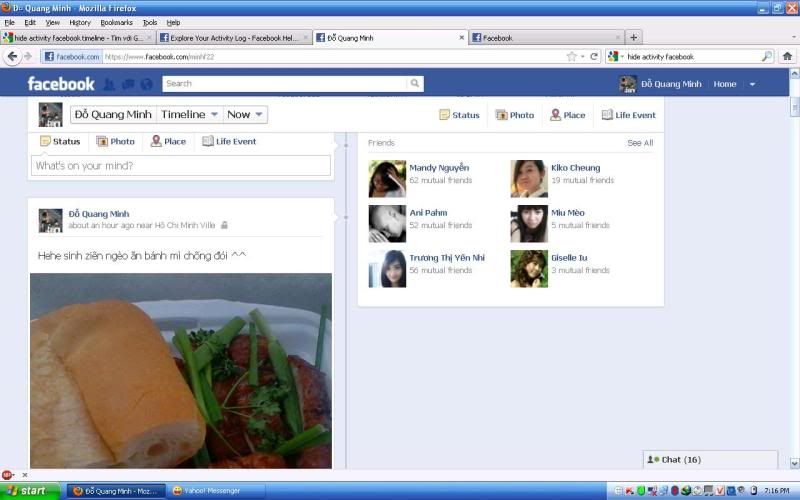Click Place in the sticky timeline header
Viewport: 800px width, 500px height.
point(567,115)
